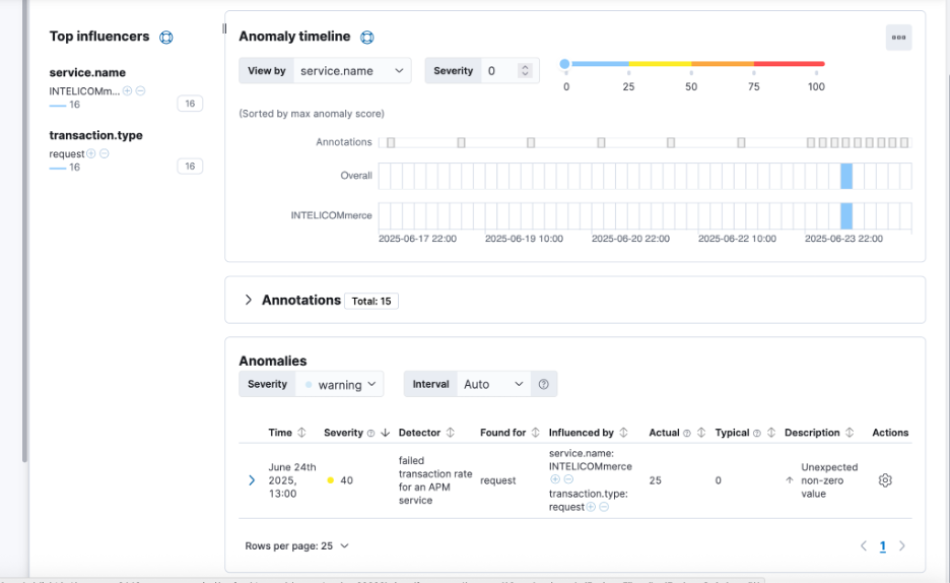Sort anomalies by Description column
Image resolution: width=950 pixels, height=583 pixels.
849,433
